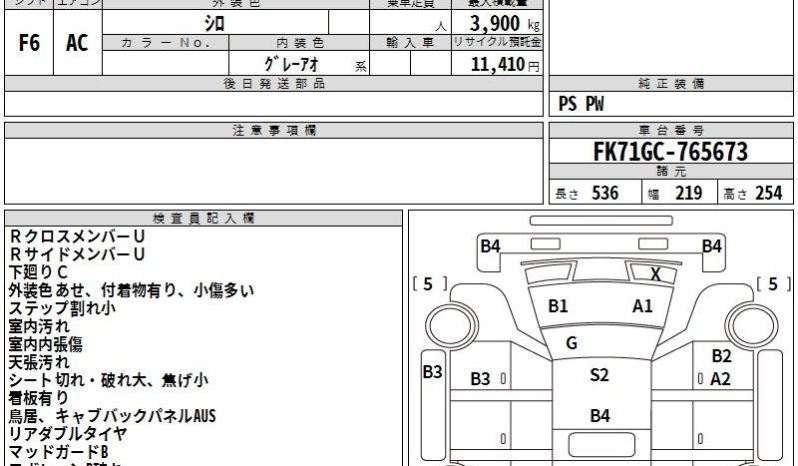Click the '検査員記入欄' section header

coord(204,219)
